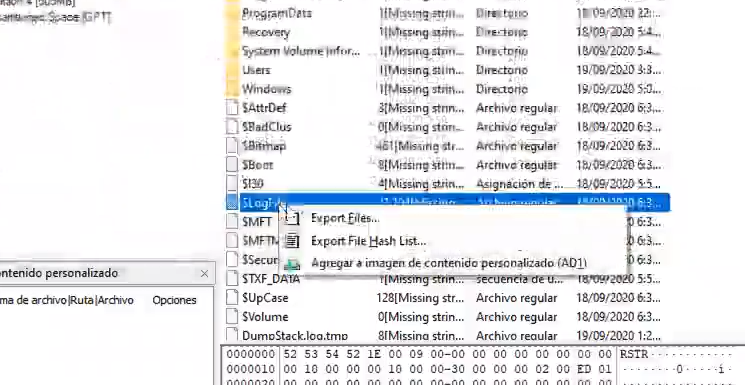Select the $Bitmap file name
This screenshot has height=385, width=745.
(x=264, y=146)
